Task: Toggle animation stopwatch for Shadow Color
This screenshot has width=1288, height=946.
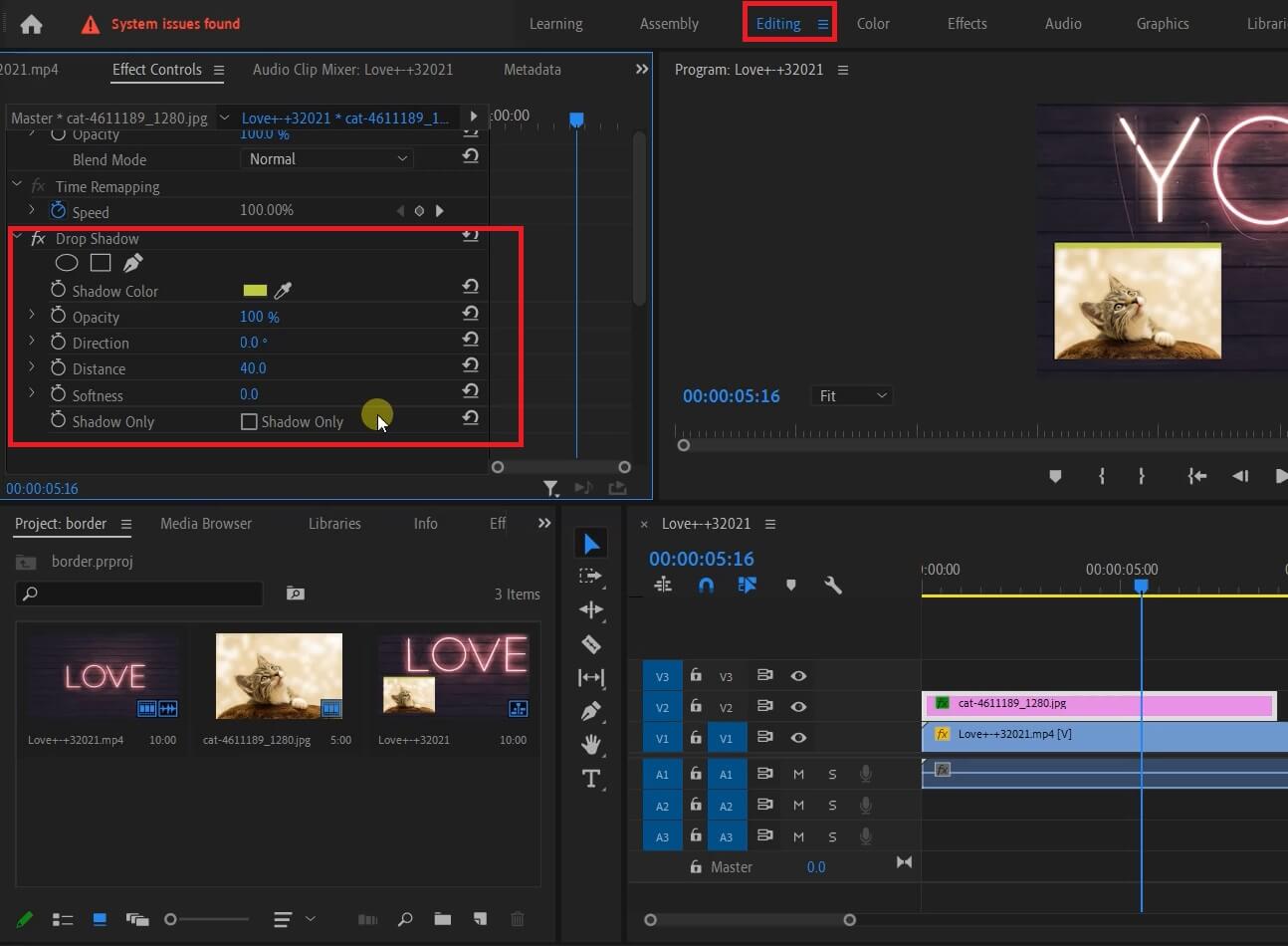Action: [x=58, y=290]
